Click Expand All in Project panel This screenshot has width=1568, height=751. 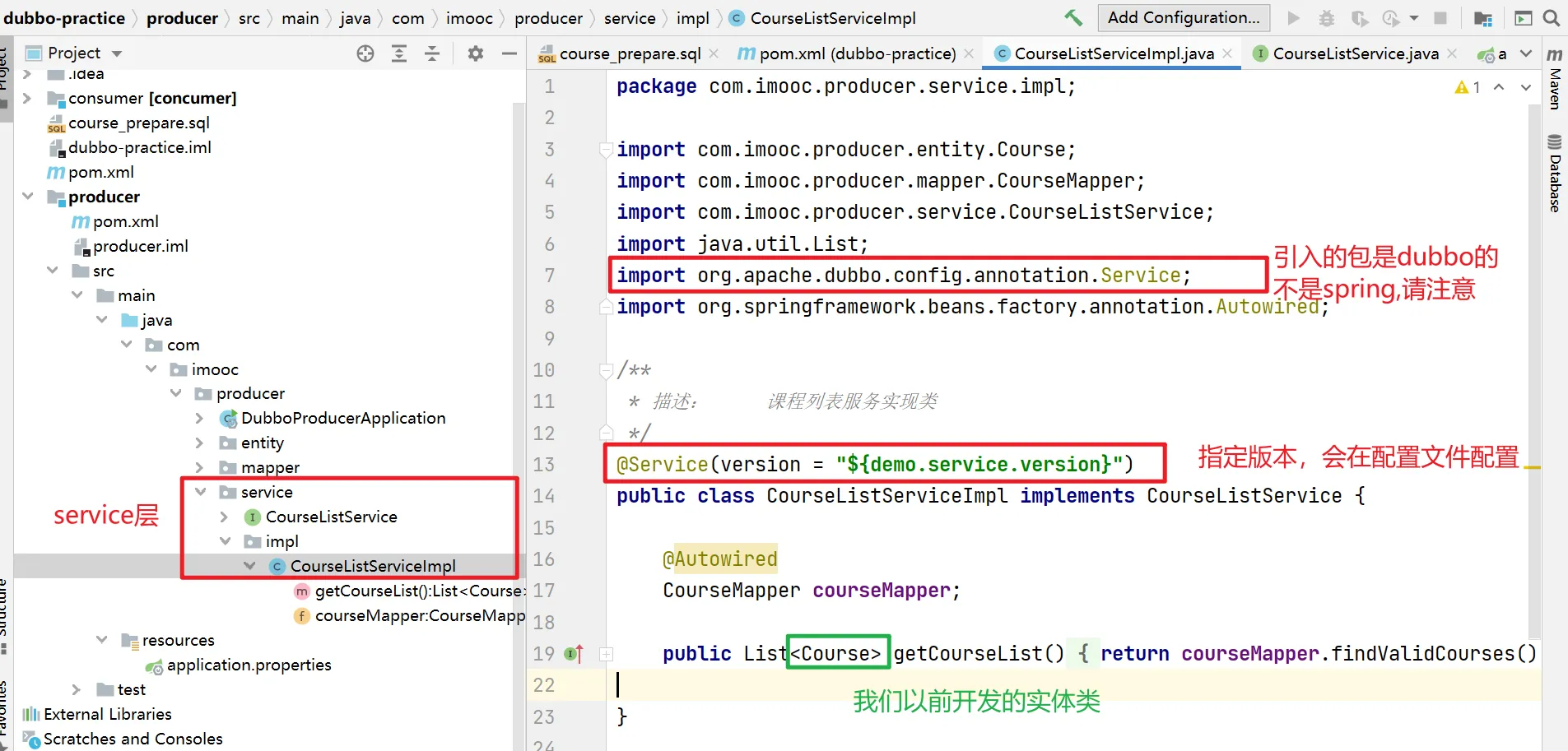click(399, 53)
